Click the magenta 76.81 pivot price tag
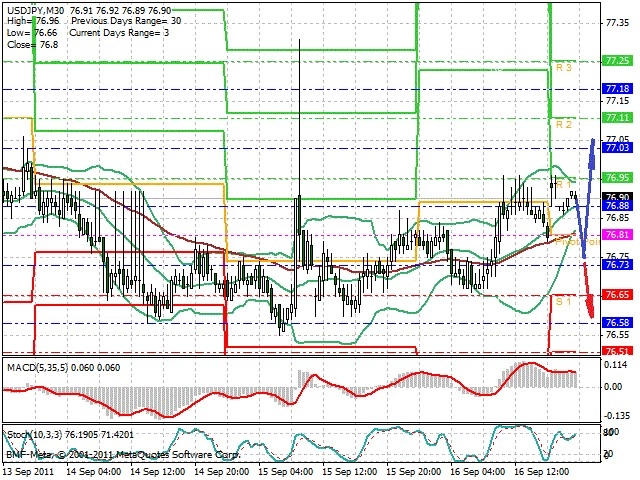Image resolution: width=640 pixels, height=480 pixels. (617, 235)
